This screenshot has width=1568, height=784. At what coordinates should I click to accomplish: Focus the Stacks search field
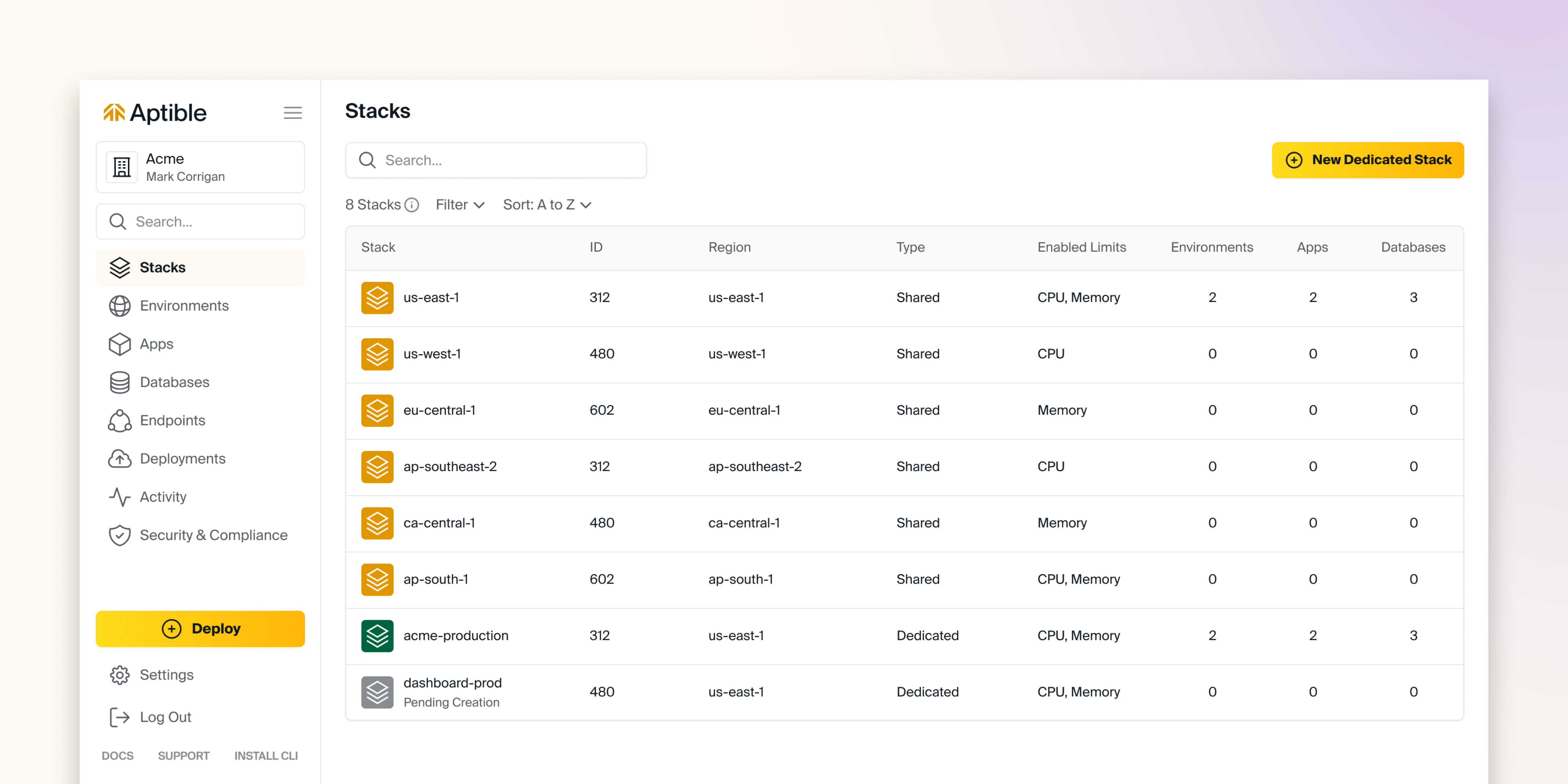tap(496, 160)
